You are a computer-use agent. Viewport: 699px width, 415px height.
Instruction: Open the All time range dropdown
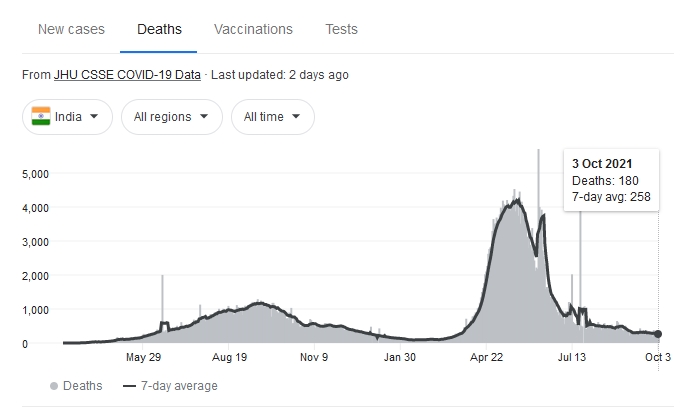coord(272,117)
